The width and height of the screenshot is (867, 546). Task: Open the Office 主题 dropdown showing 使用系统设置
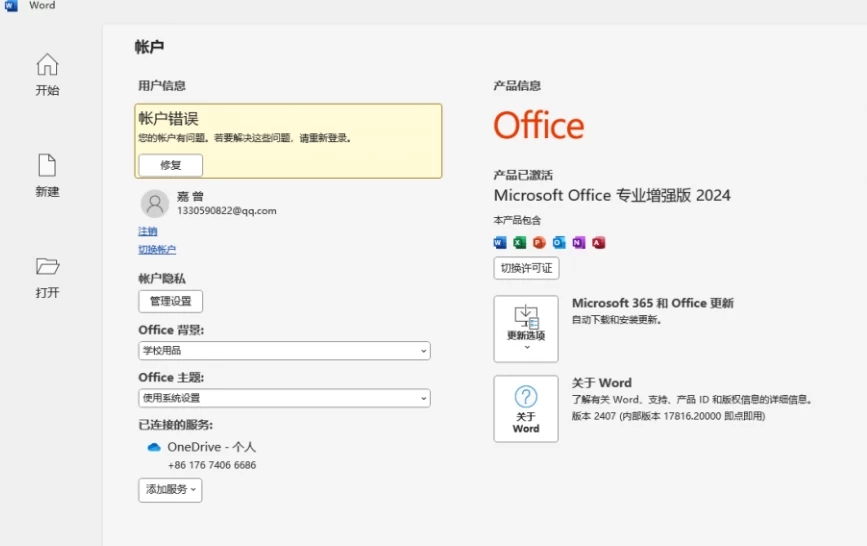point(284,398)
